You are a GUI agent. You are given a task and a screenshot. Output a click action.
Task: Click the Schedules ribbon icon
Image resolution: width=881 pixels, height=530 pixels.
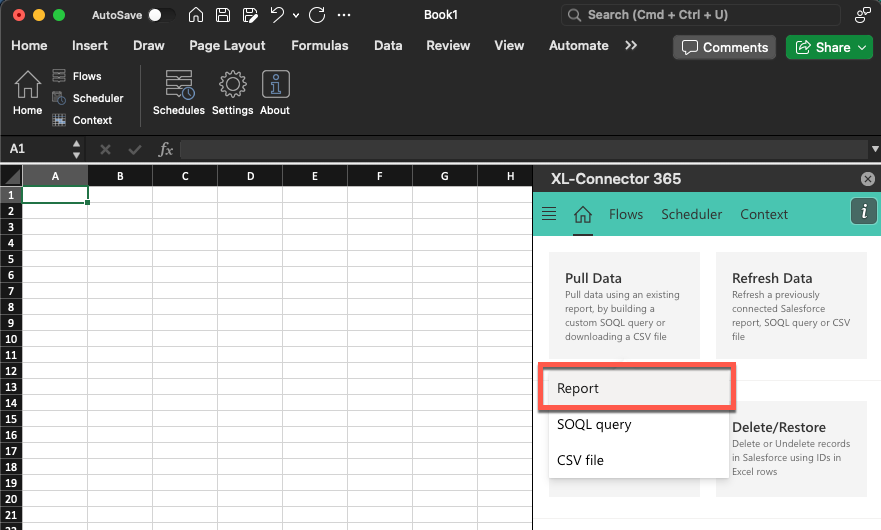pyautogui.click(x=179, y=92)
